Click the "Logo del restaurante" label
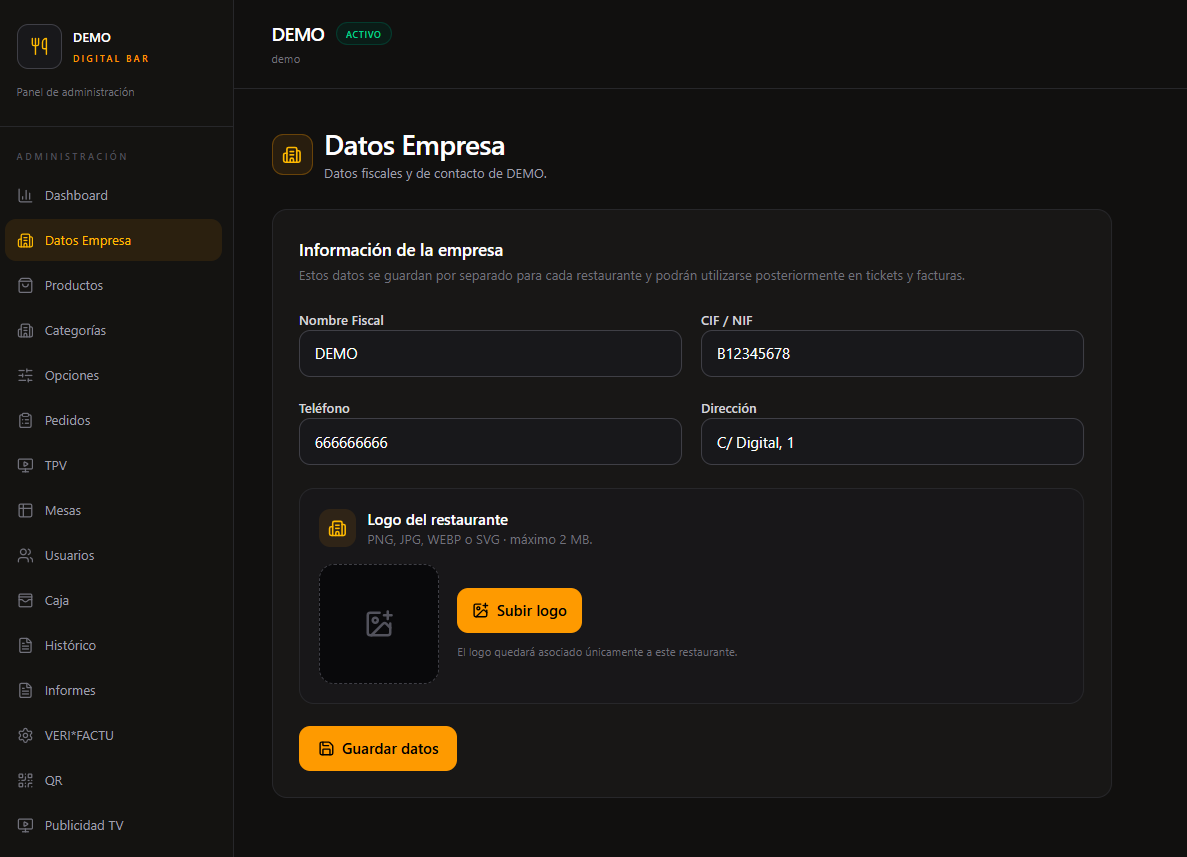This screenshot has height=857, width=1187. pos(438,520)
